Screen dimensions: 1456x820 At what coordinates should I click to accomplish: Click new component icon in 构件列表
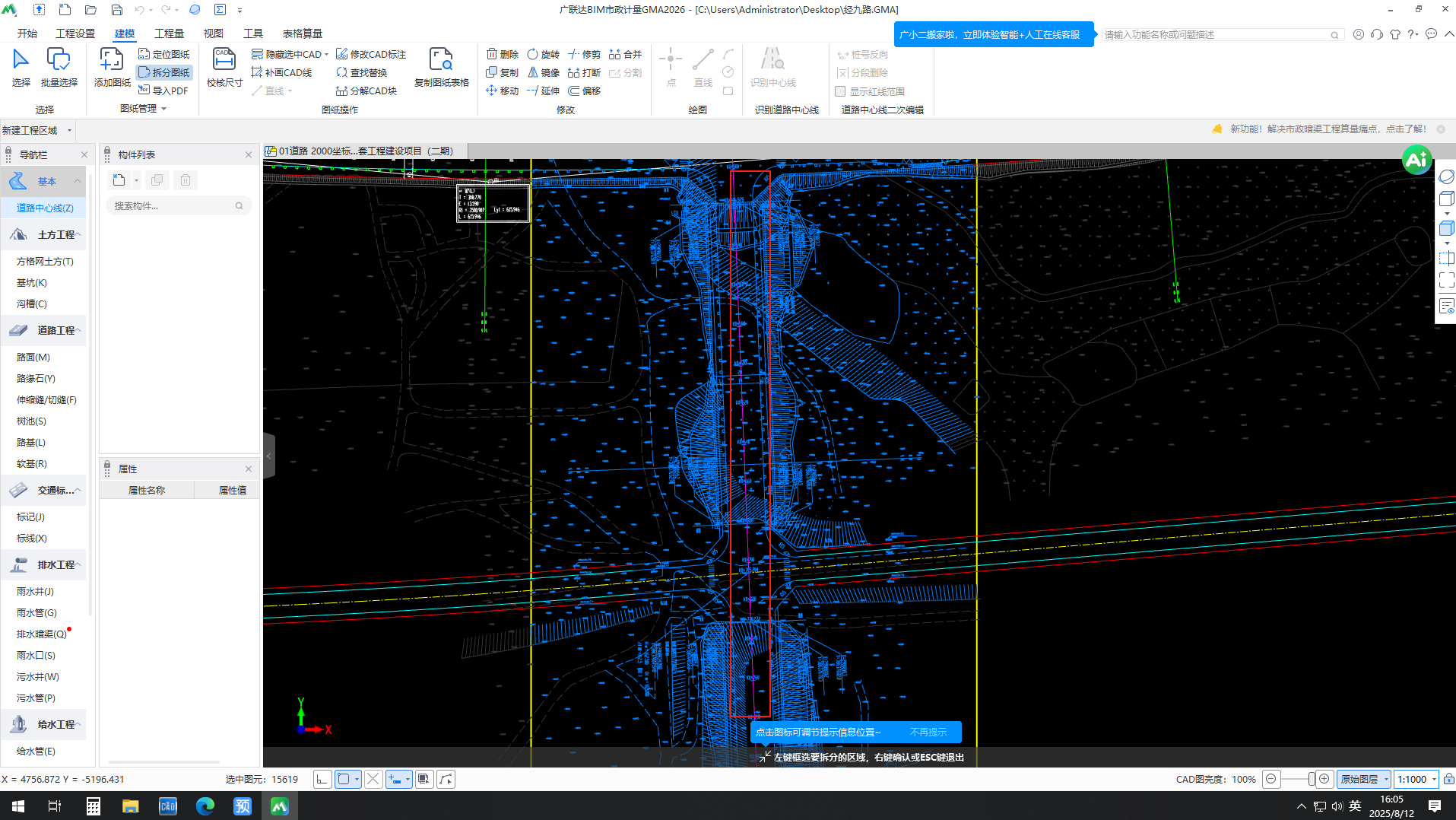119,180
